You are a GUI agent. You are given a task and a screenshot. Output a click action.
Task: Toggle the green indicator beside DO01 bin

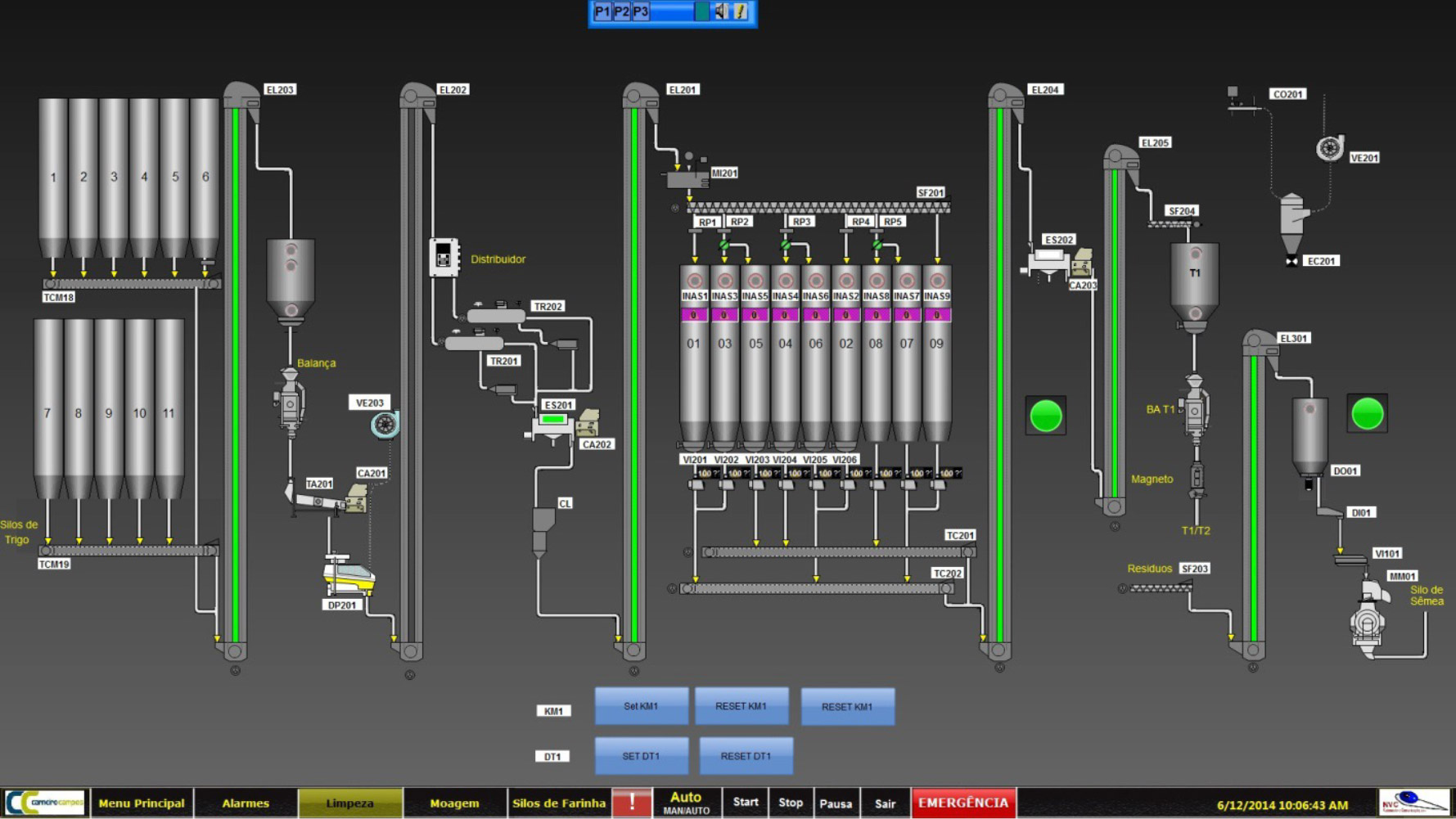pyautogui.click(x=1367, y=414)
